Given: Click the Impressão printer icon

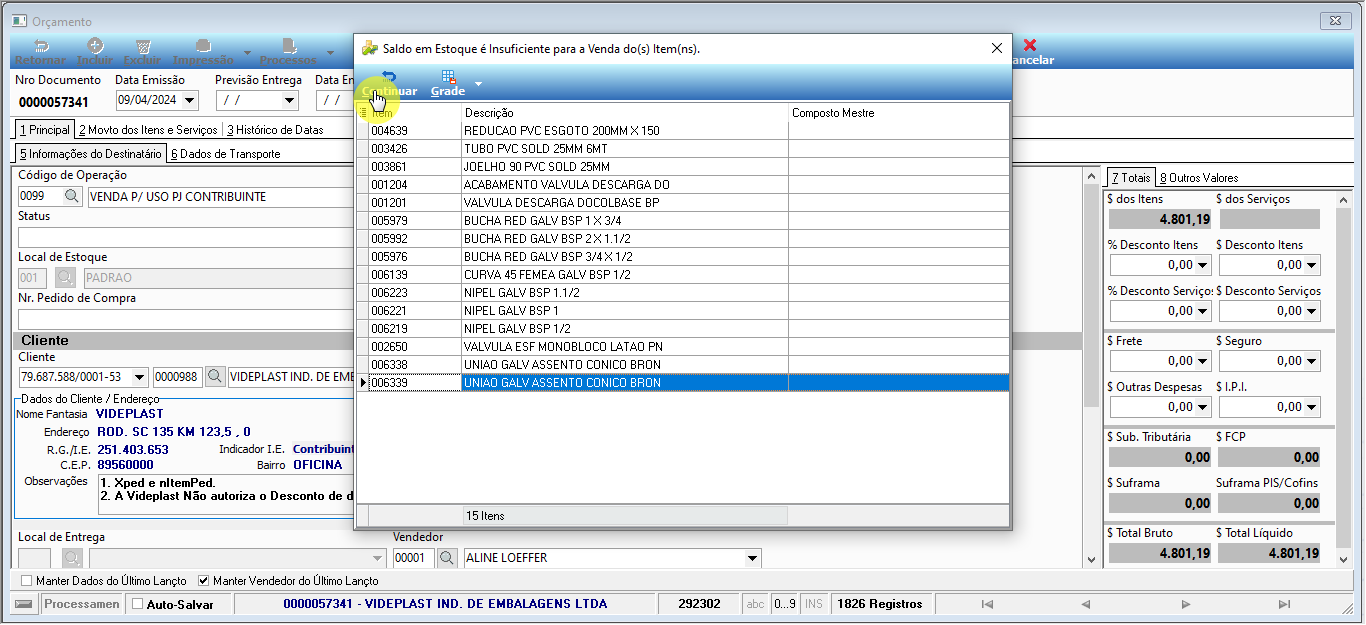Looking at the screenshot, I should pos(203,52).
